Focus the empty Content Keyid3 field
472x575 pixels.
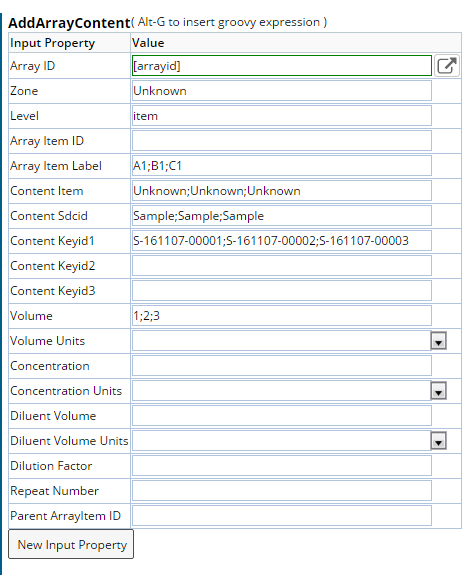[x=282, y=291]
